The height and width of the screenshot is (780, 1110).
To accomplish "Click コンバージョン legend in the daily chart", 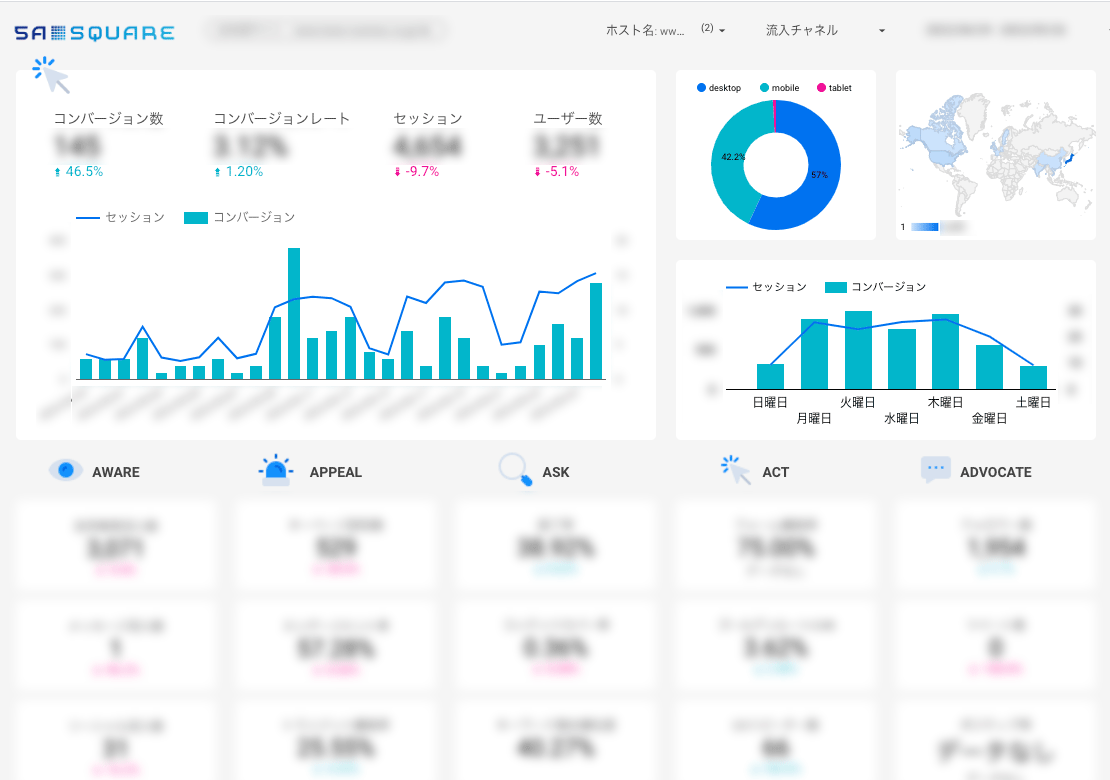I will click(x=239, y=217).
